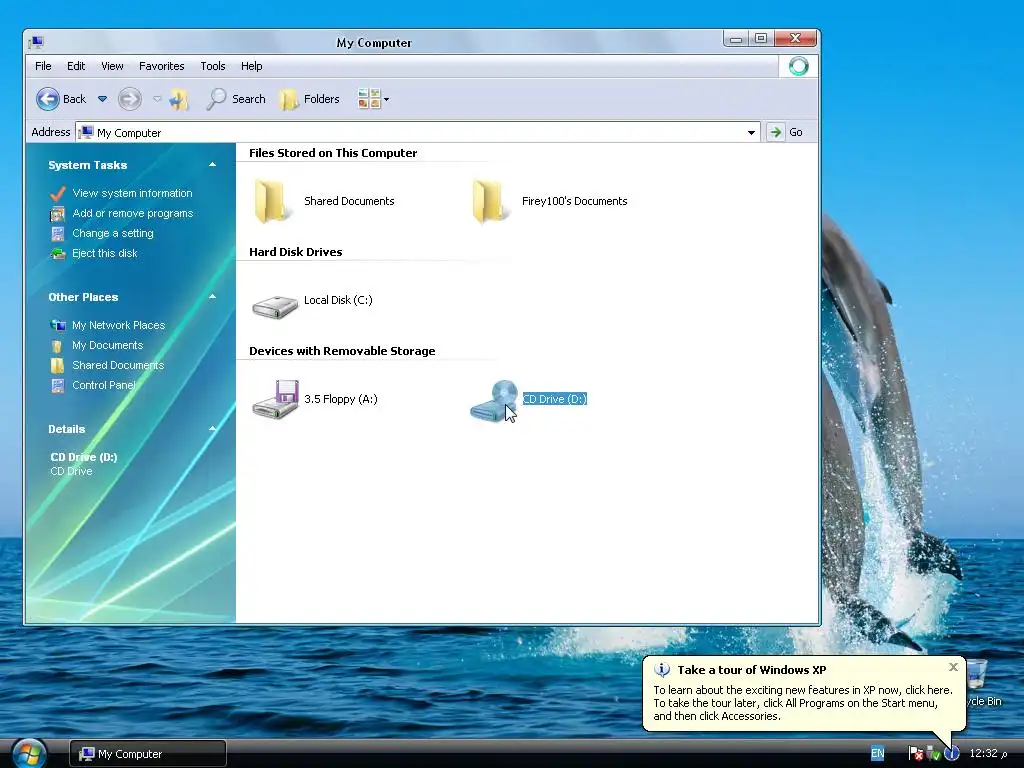
Task: Select Firey100's Documents folder icon
Action: (489, 202)
